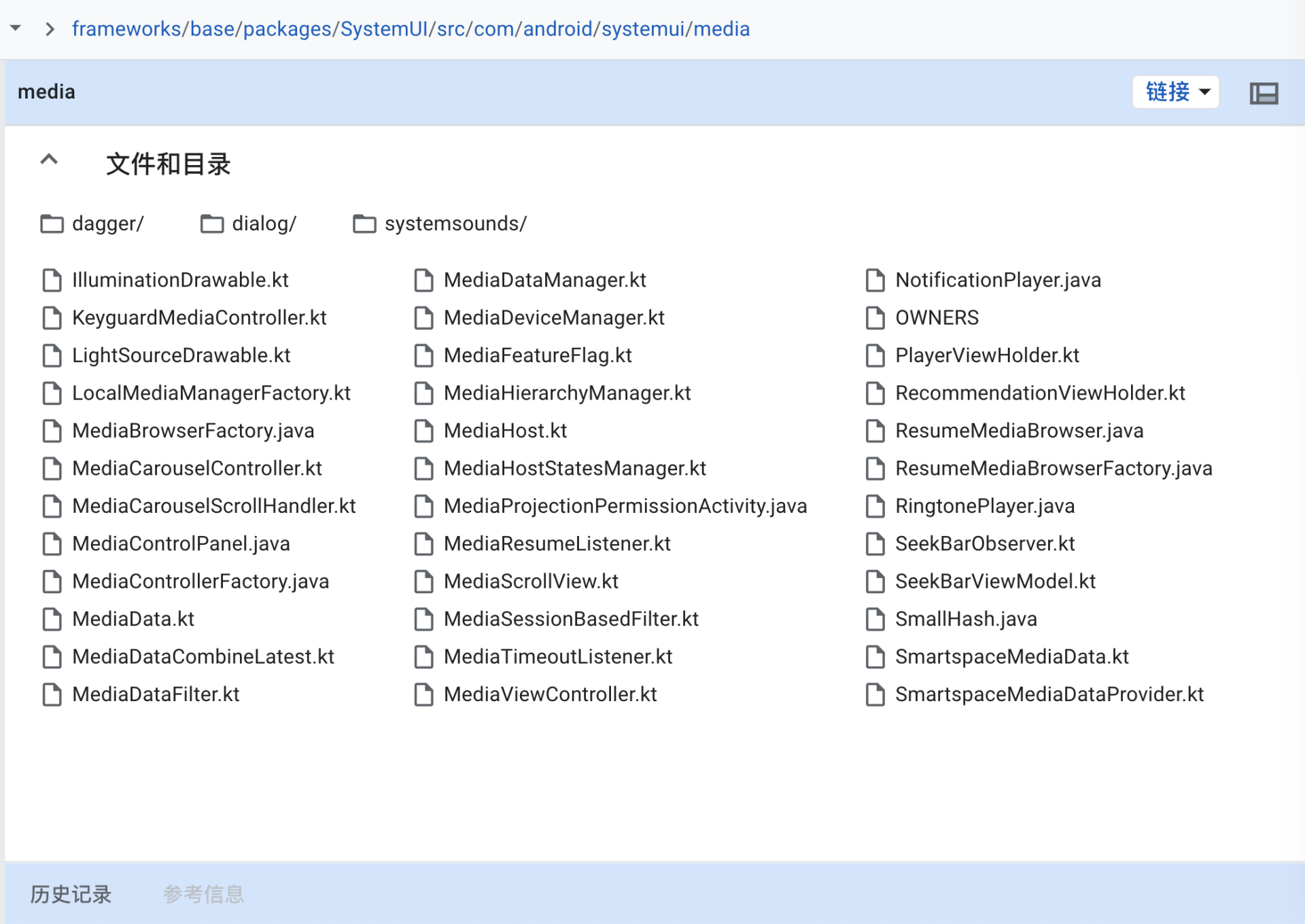Open SeekBarViewModel.kt file
Screen dimensions: 1305x924
tap(995, 582)
